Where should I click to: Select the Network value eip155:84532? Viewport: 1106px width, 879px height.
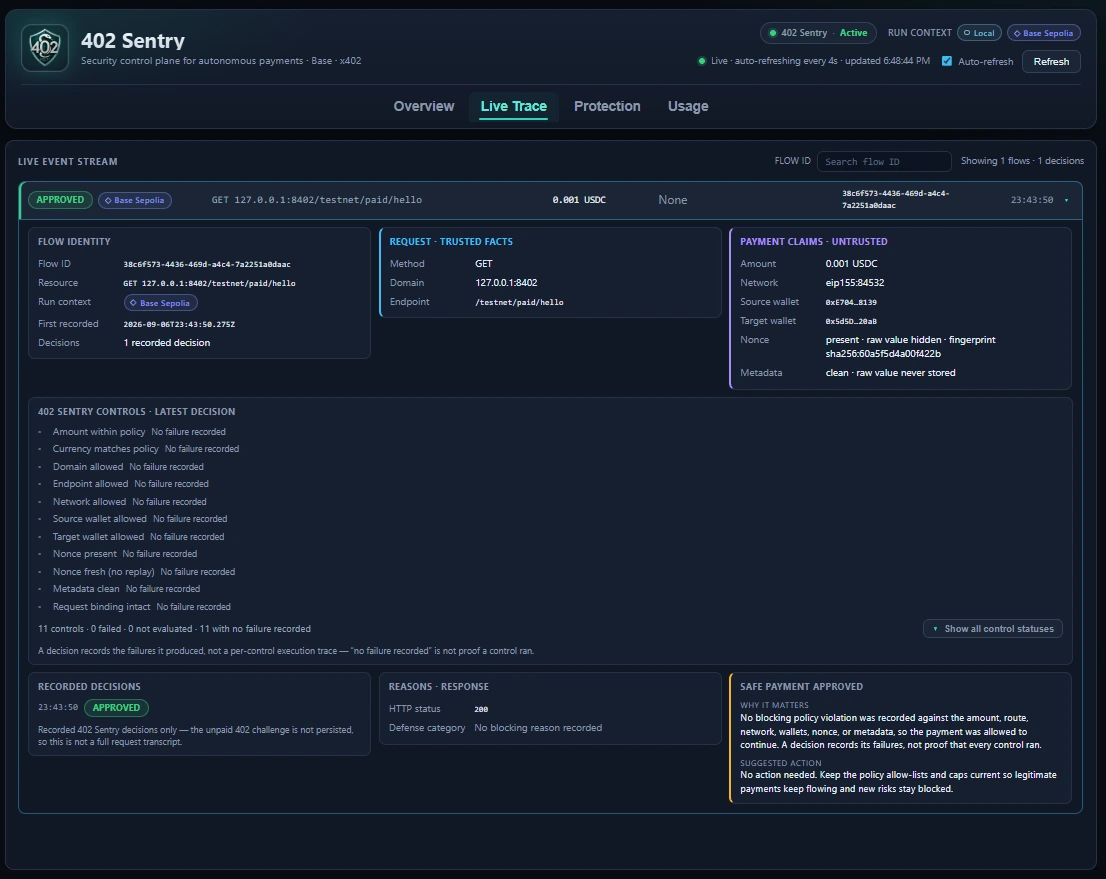coord(854,283)
